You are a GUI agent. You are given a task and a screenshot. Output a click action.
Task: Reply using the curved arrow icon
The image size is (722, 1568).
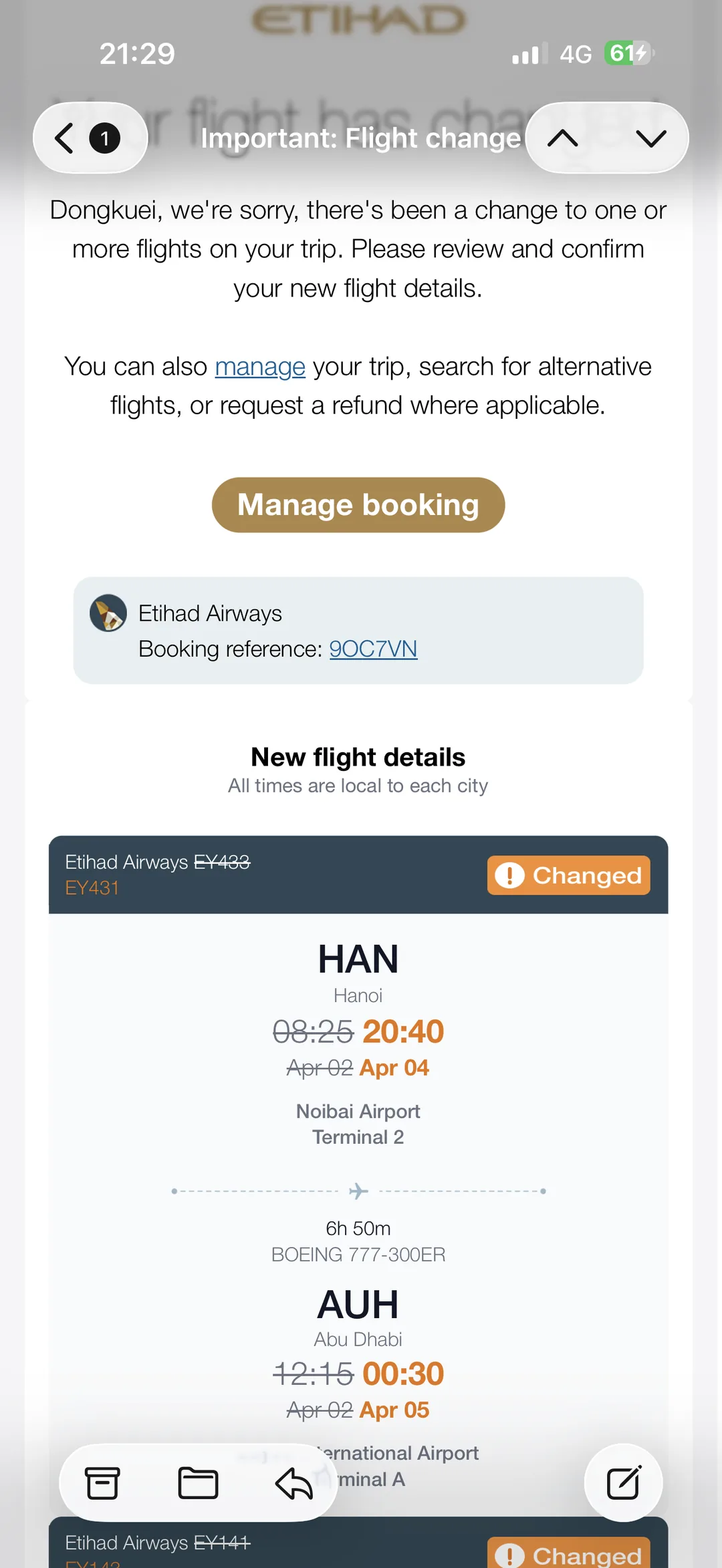[x=294, y=1483]
